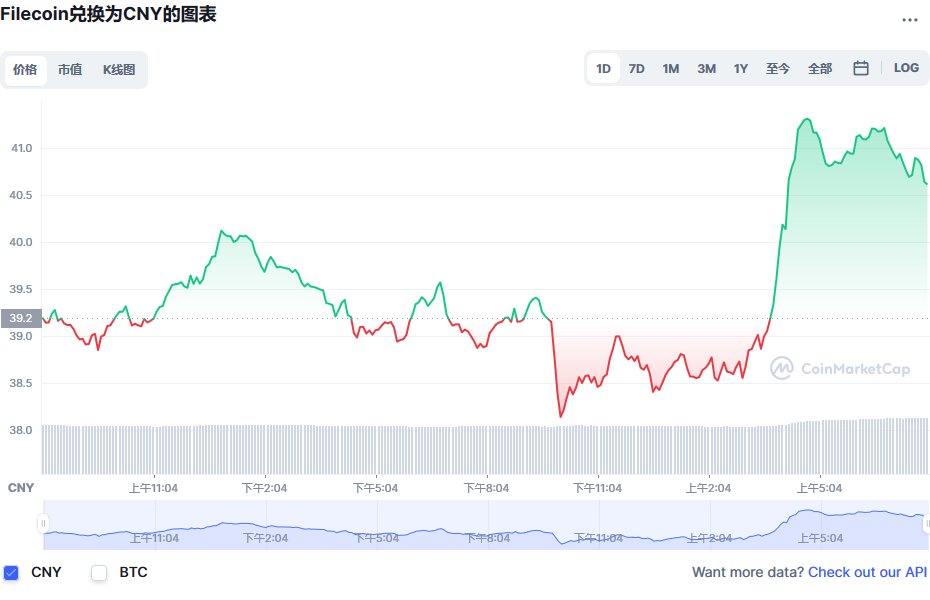The image size is (930, 600).
Task: Grab the left range slider handle
Action: pos(43,524)
